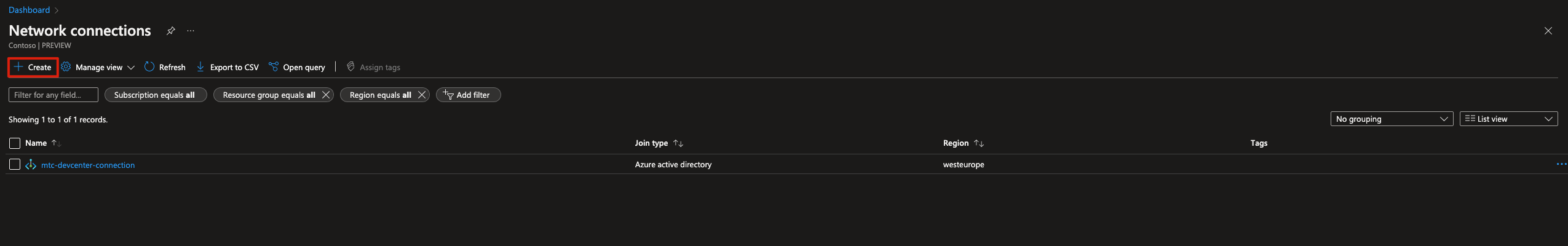Click the Create plus button

pyautogui.click(x=33, y=67)
